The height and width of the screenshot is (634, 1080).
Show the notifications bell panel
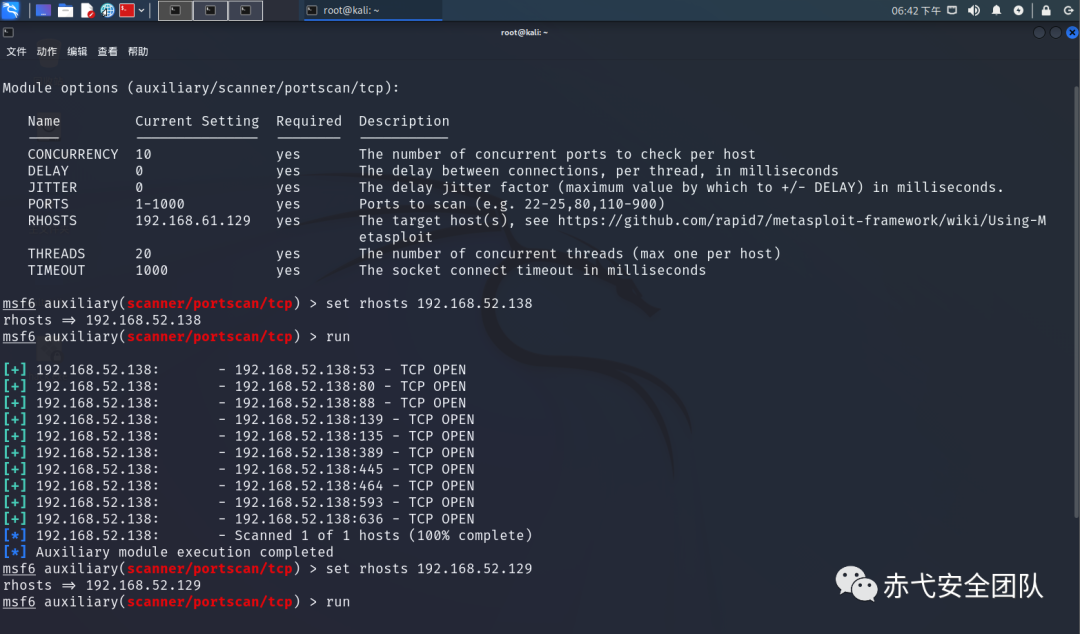click(996, 10)
